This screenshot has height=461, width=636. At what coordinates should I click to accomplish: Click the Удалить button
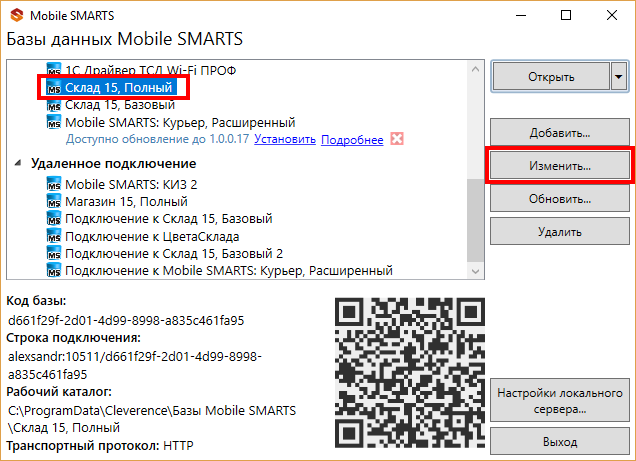click(560, 232)
